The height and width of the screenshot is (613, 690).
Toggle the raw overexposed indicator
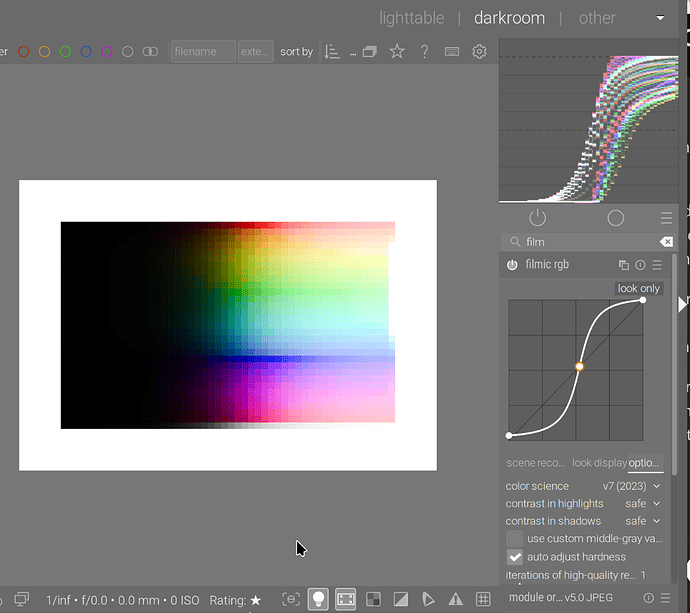click(372, 599)
